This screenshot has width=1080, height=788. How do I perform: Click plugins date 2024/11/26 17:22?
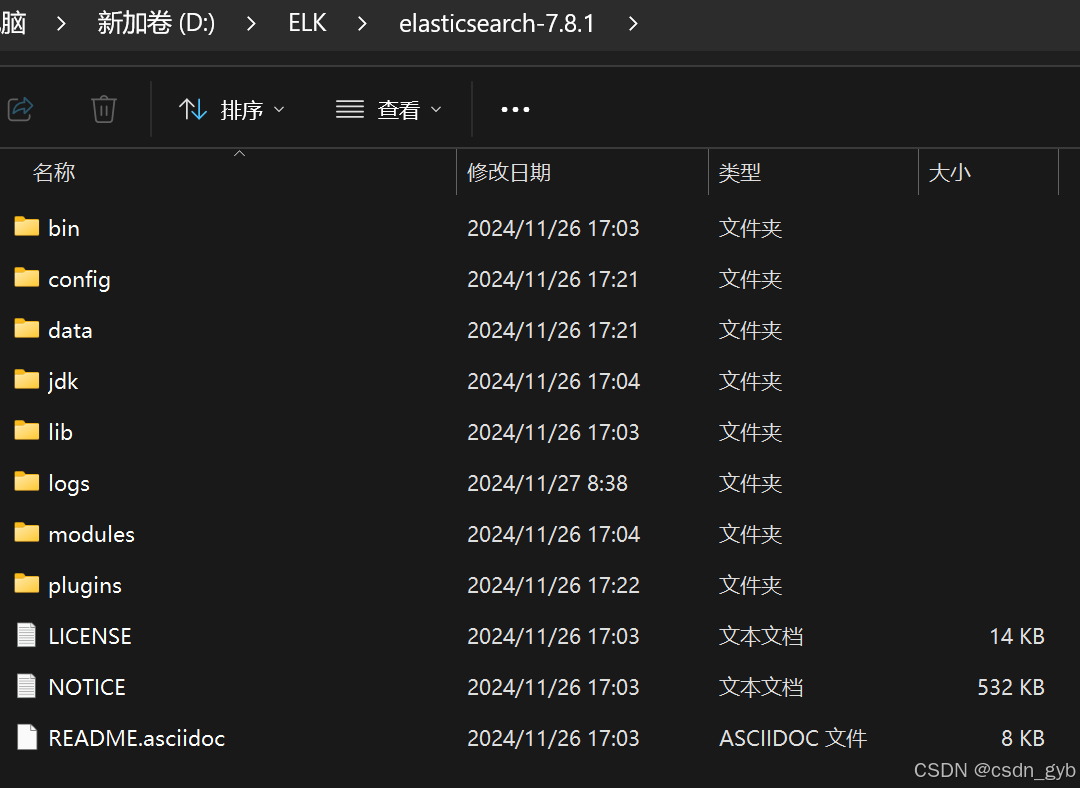(554, 585)
